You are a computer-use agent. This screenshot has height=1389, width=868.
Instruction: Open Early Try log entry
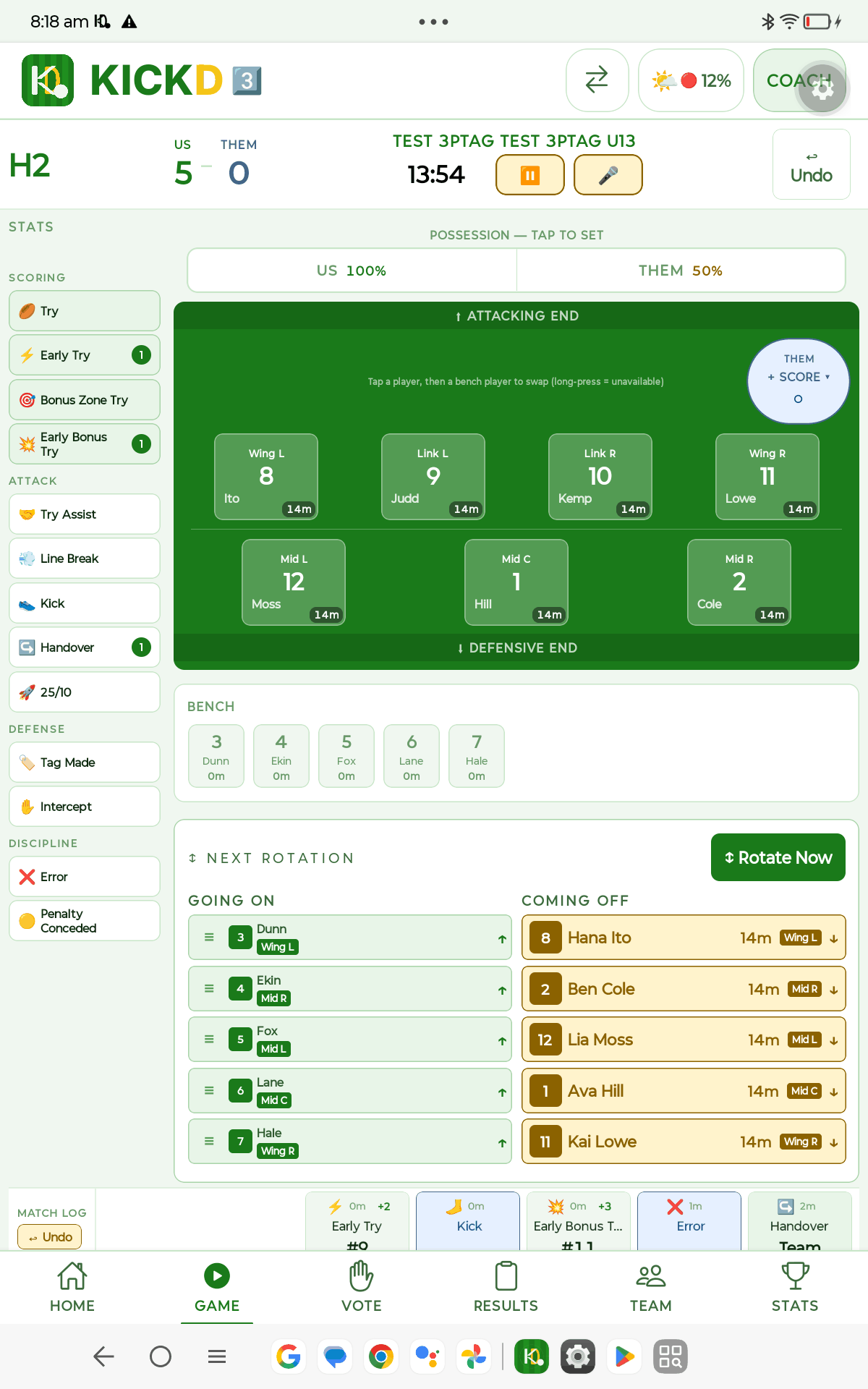(x=357, y=1221)
